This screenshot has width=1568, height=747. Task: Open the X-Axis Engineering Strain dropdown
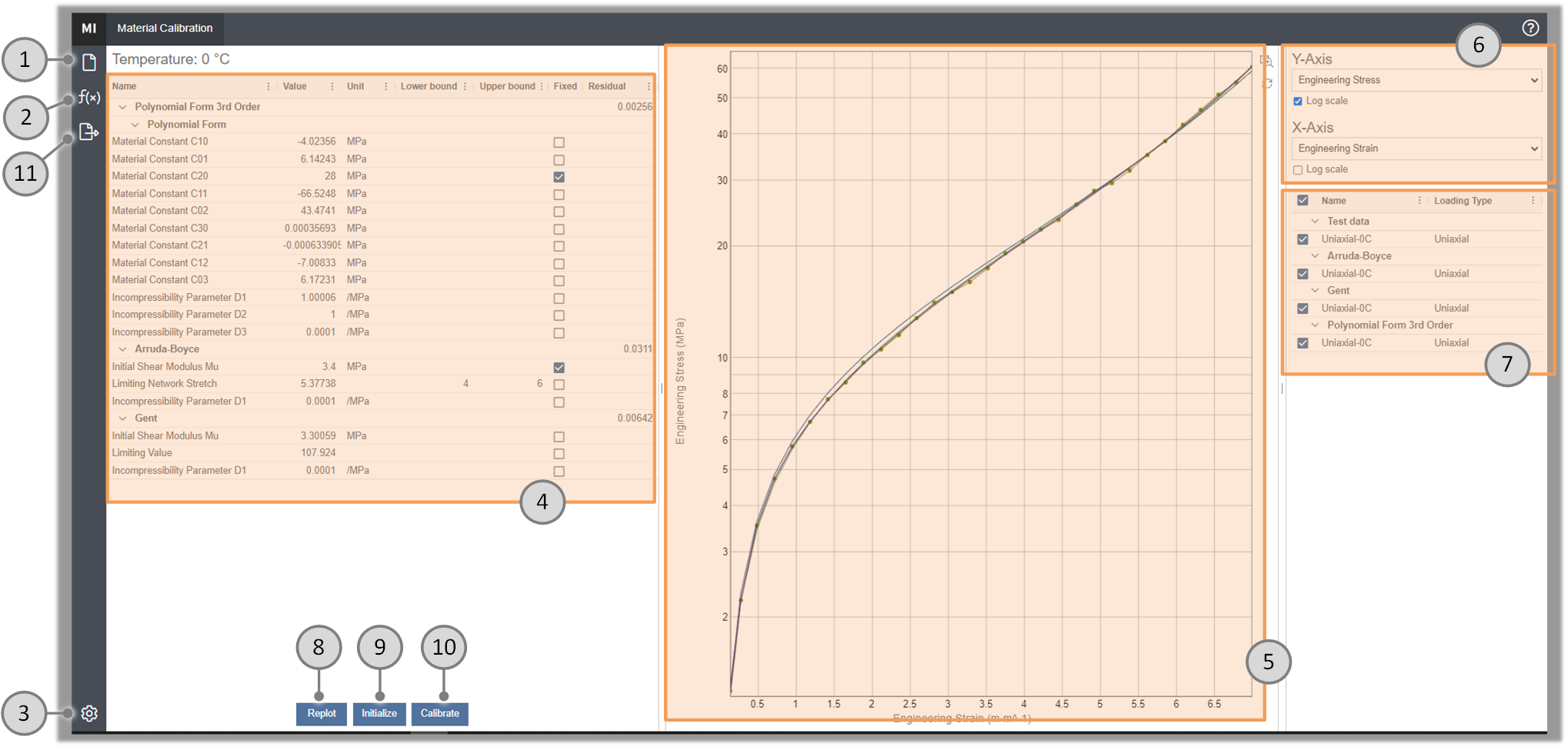[1416, 148]
